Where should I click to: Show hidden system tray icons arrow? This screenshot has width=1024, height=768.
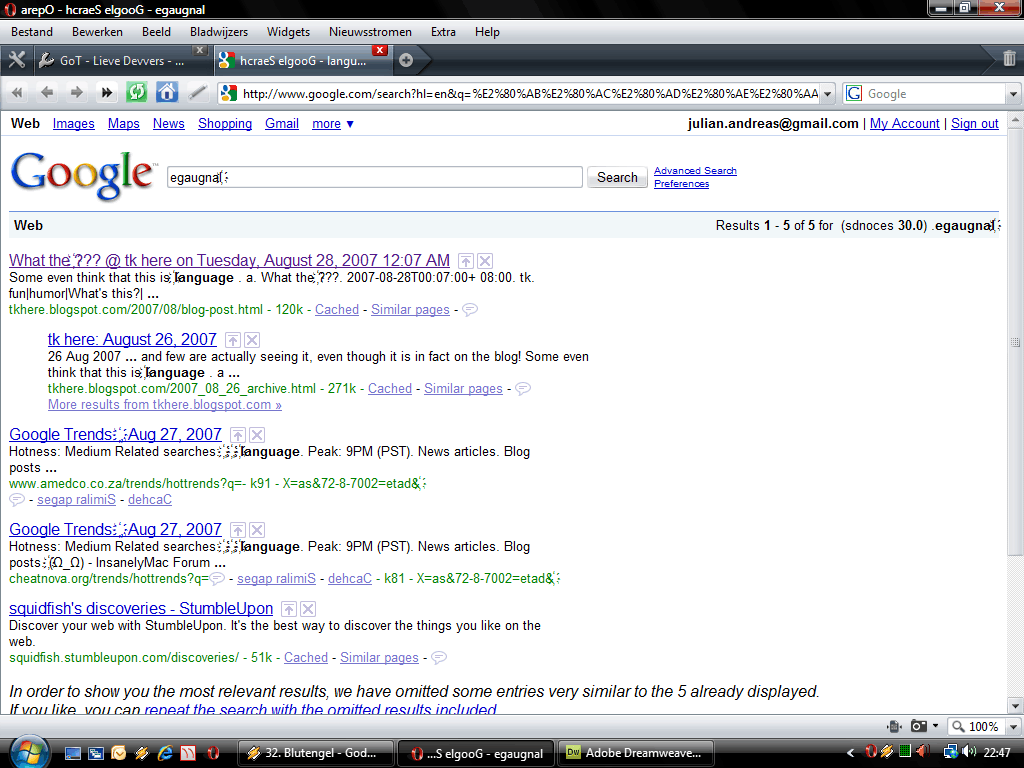click(850, 753)
